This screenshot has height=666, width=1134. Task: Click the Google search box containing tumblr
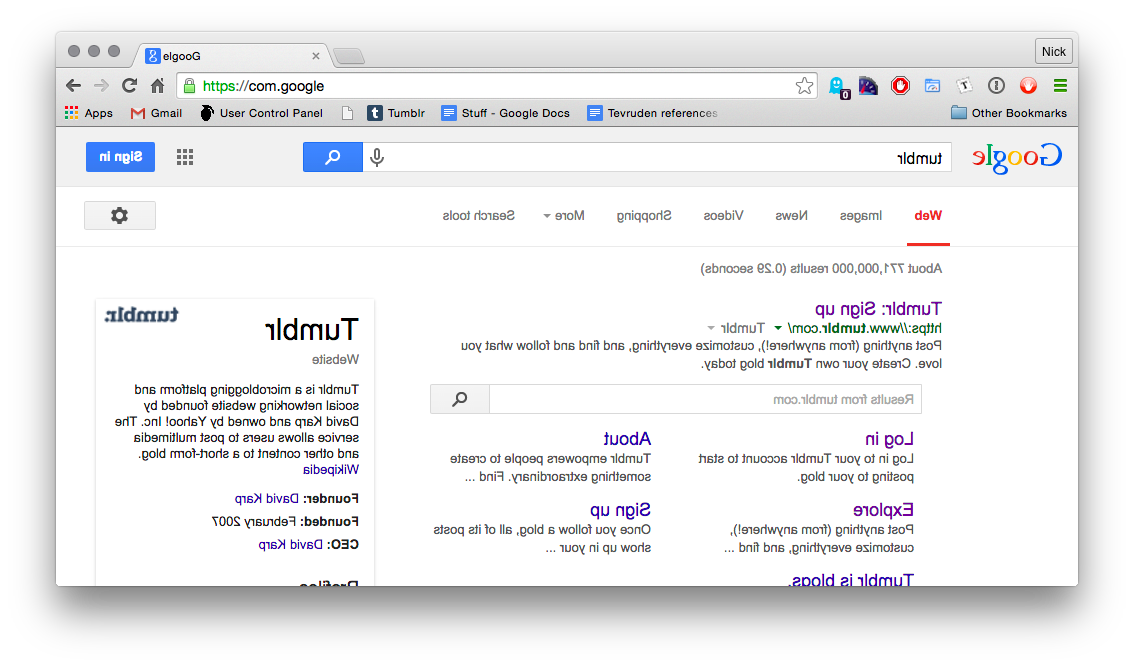coord(657,157)
